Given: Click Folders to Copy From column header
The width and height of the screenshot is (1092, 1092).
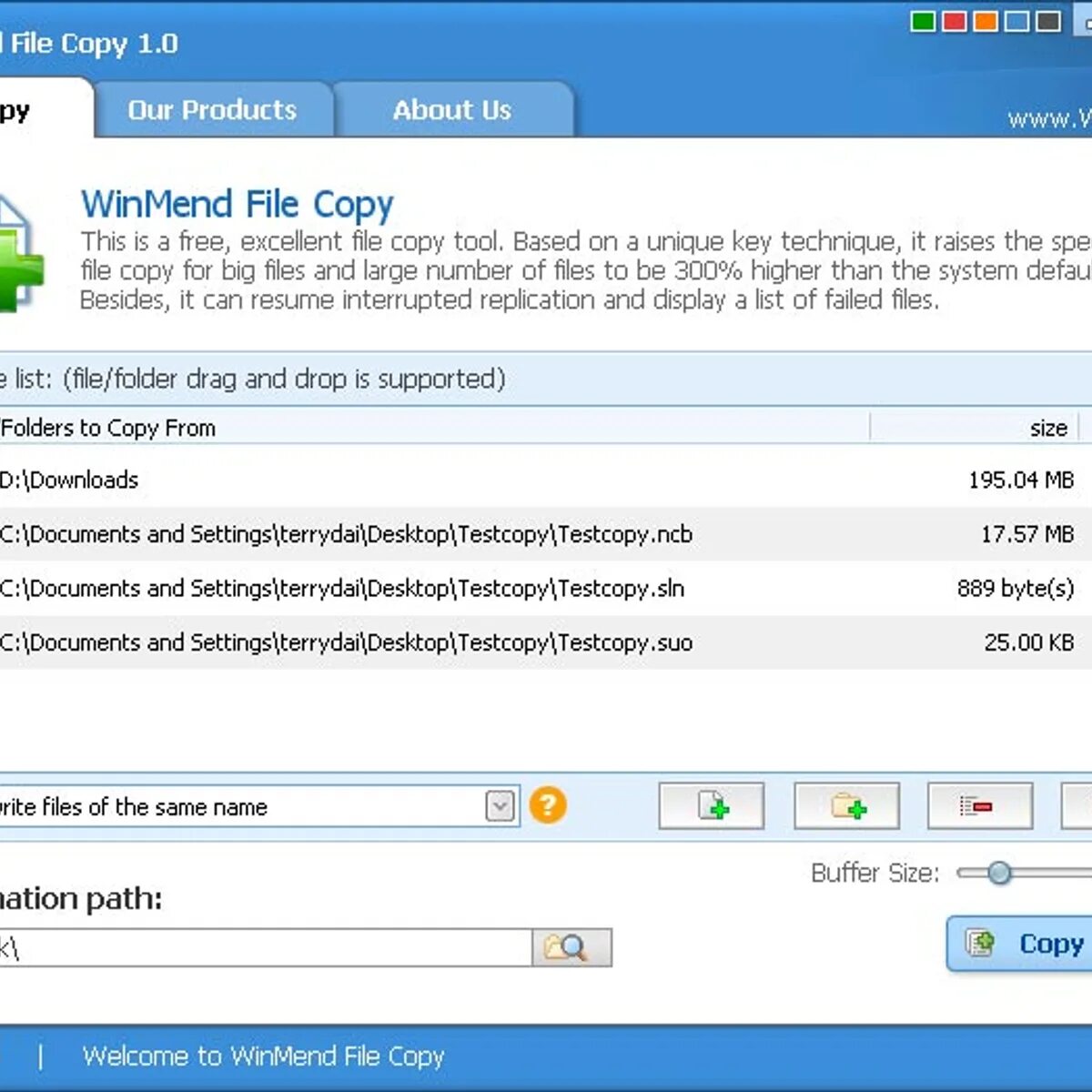Looking at the screenshot, I should pyautogui.click(x=435, y=428).
